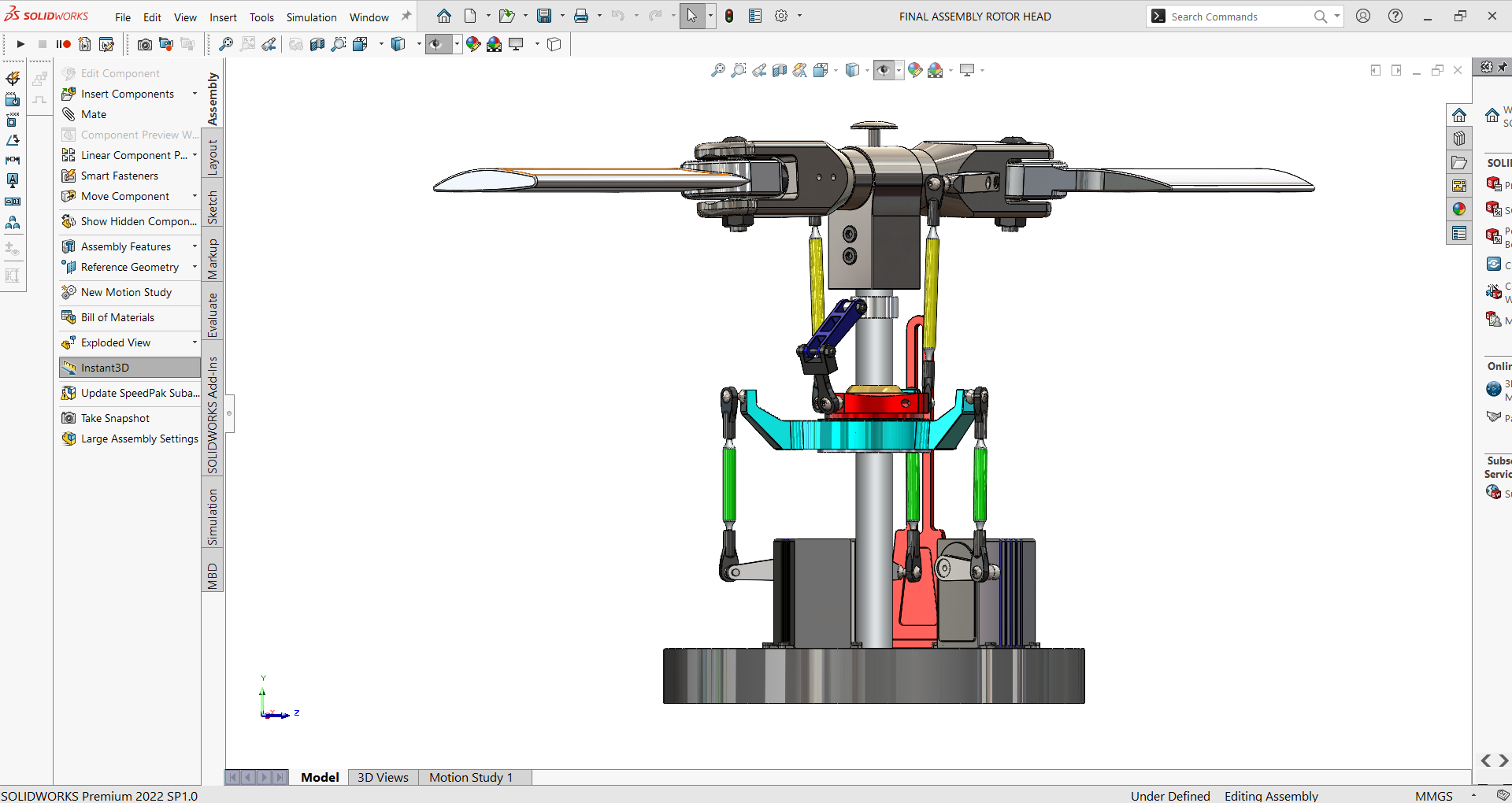
Task: Click the Bill of Materials icon
Action: point(69,317)
